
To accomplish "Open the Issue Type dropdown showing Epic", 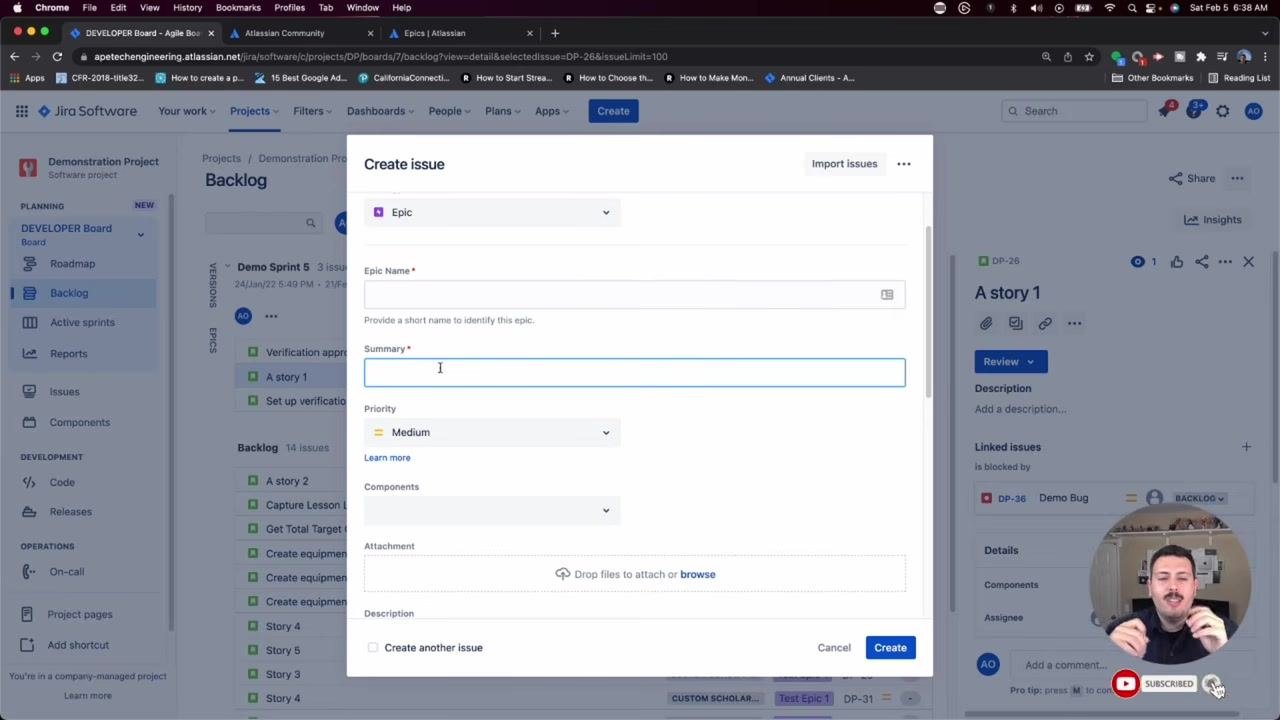I will tap(492, 212).
